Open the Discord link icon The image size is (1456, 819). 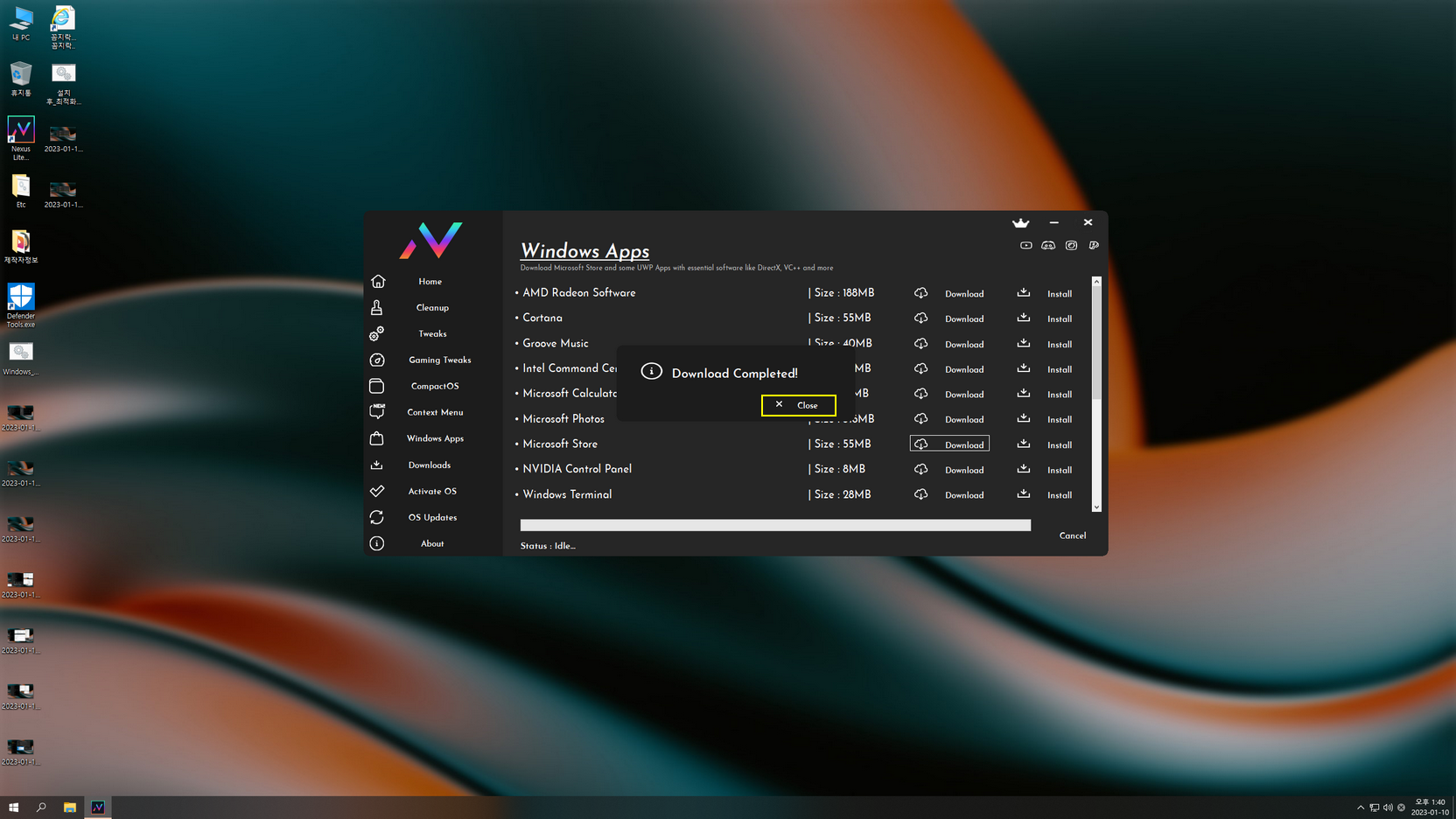coord(1048,246)
